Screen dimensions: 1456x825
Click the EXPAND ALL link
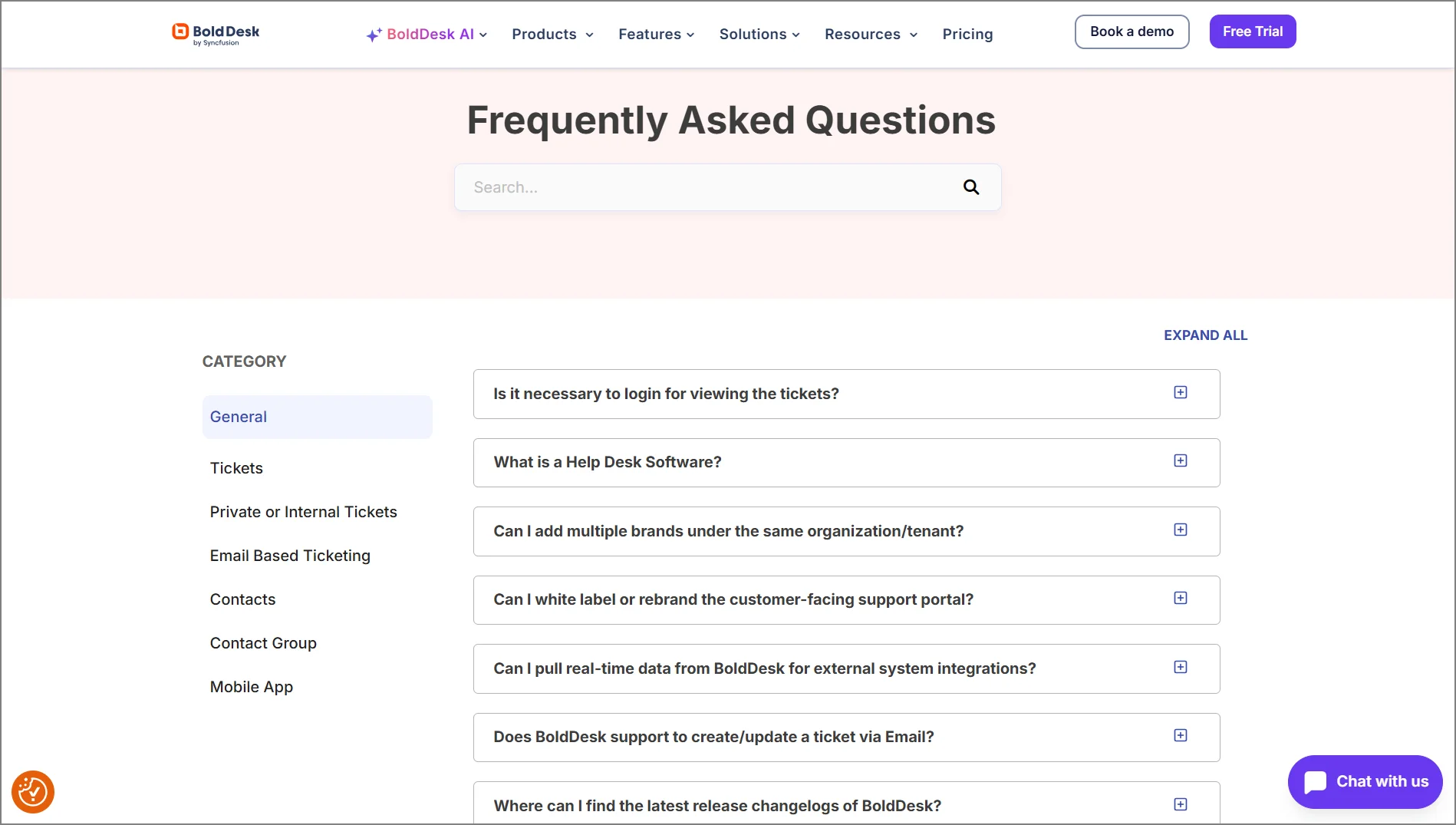point(1204,335)
